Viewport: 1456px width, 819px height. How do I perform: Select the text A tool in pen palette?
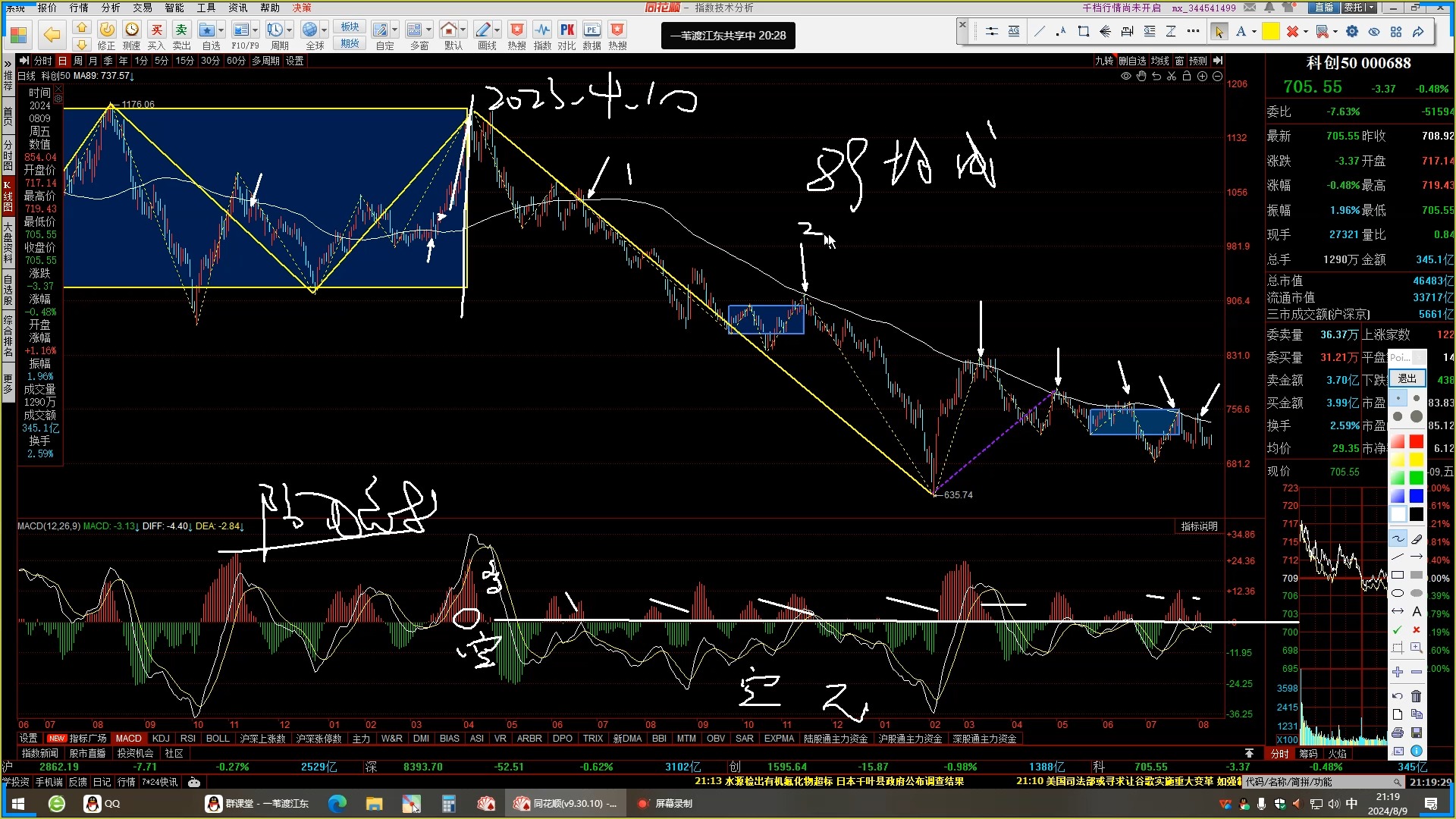tap(1417, 611)
